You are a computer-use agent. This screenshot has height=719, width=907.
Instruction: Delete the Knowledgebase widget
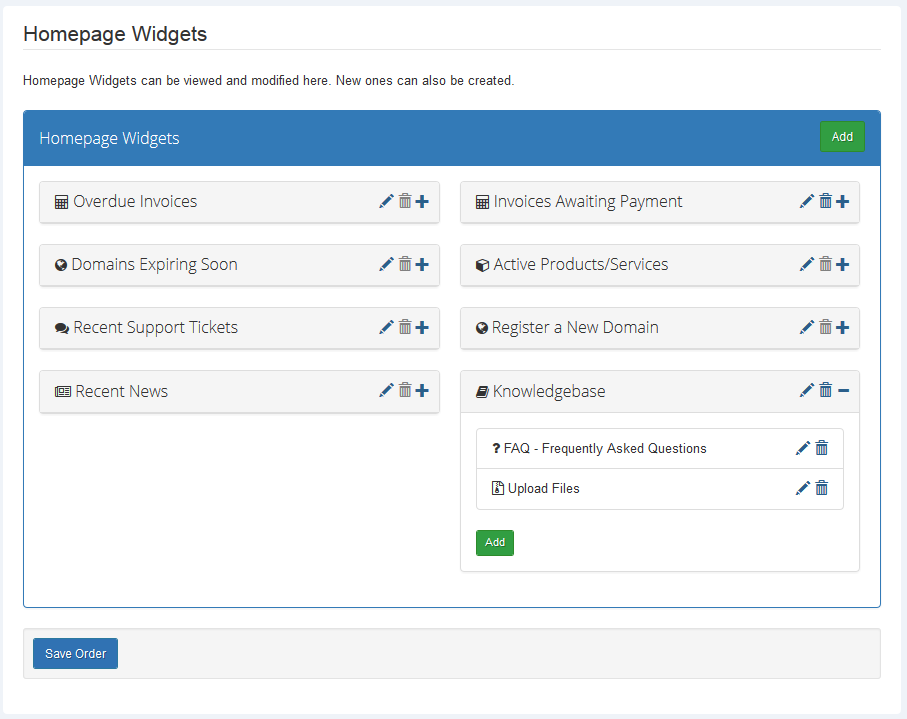[x=825, y=390]
